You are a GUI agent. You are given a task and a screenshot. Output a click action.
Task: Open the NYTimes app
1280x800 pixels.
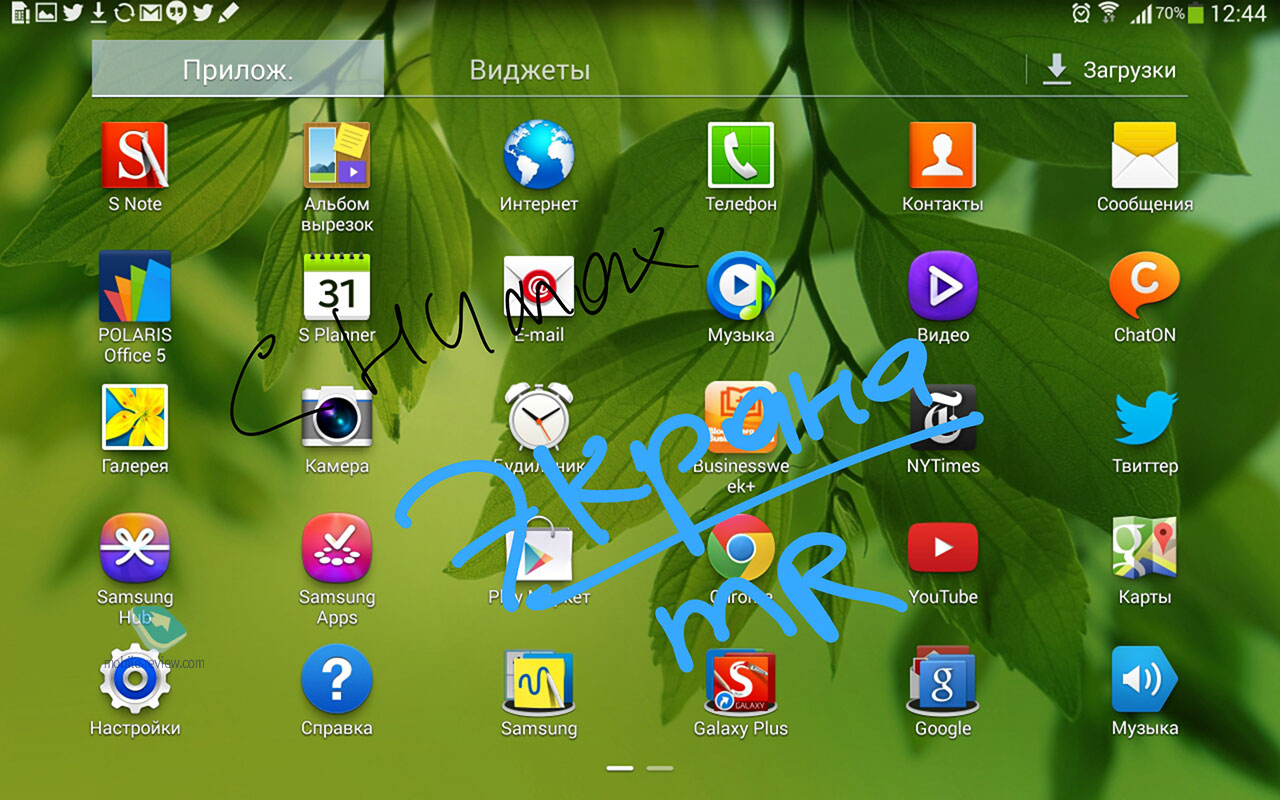click(x=942, y=417)
